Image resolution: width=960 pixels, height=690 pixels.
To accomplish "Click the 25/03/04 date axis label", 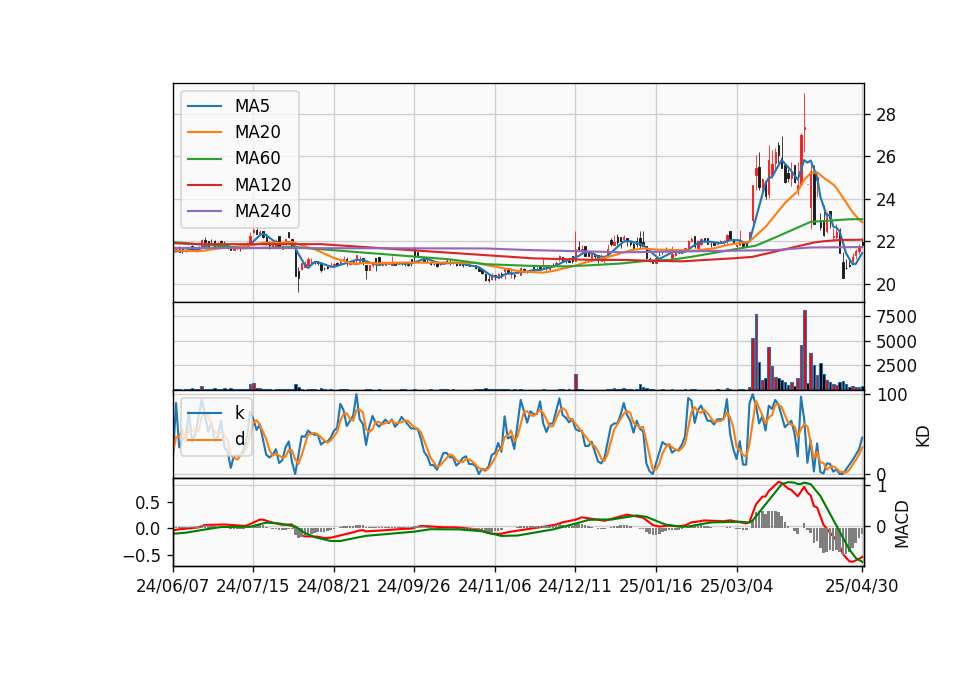I will click(x=737, y=586).
